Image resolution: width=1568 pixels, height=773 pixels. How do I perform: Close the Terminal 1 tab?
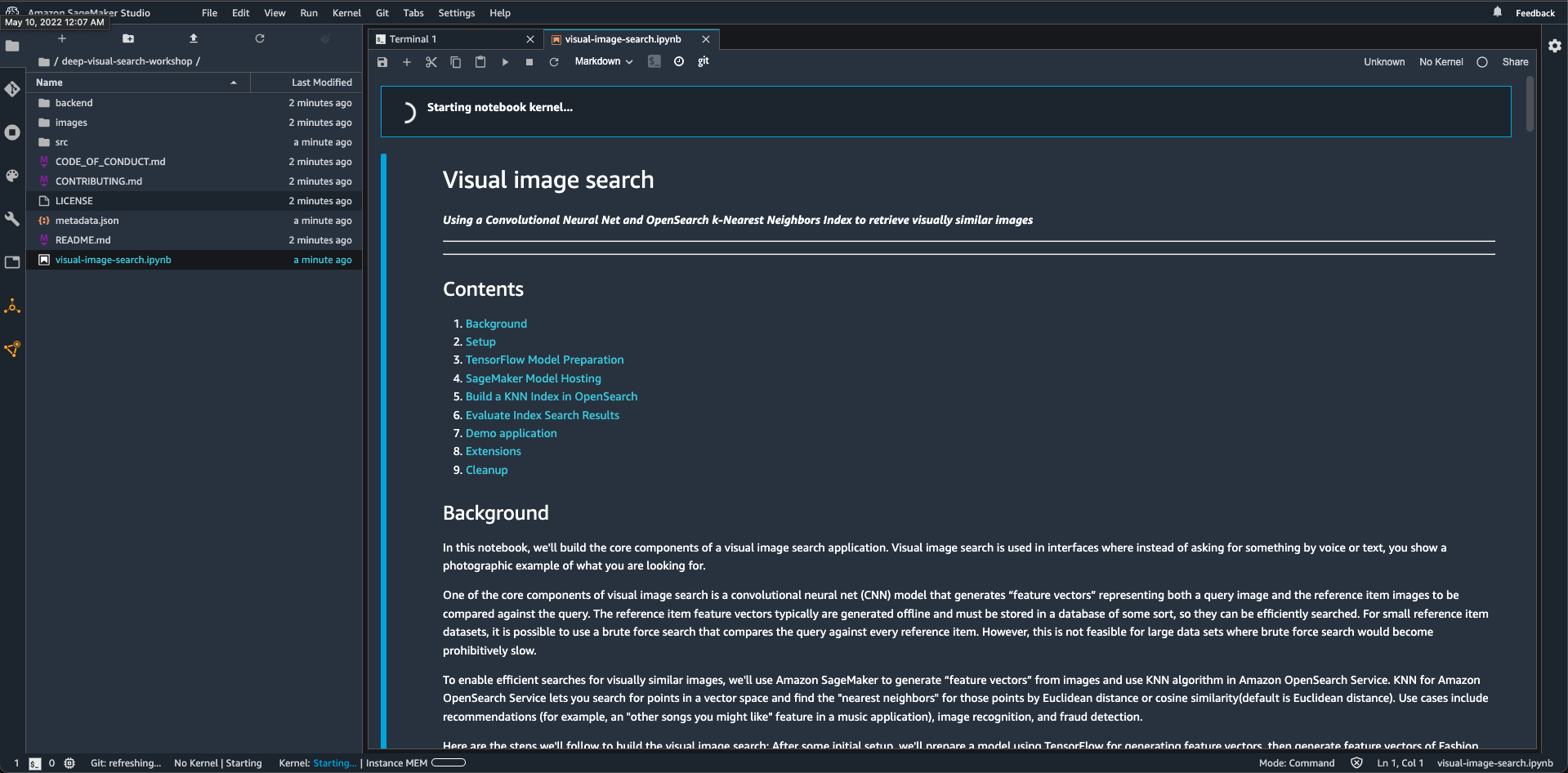530,39
